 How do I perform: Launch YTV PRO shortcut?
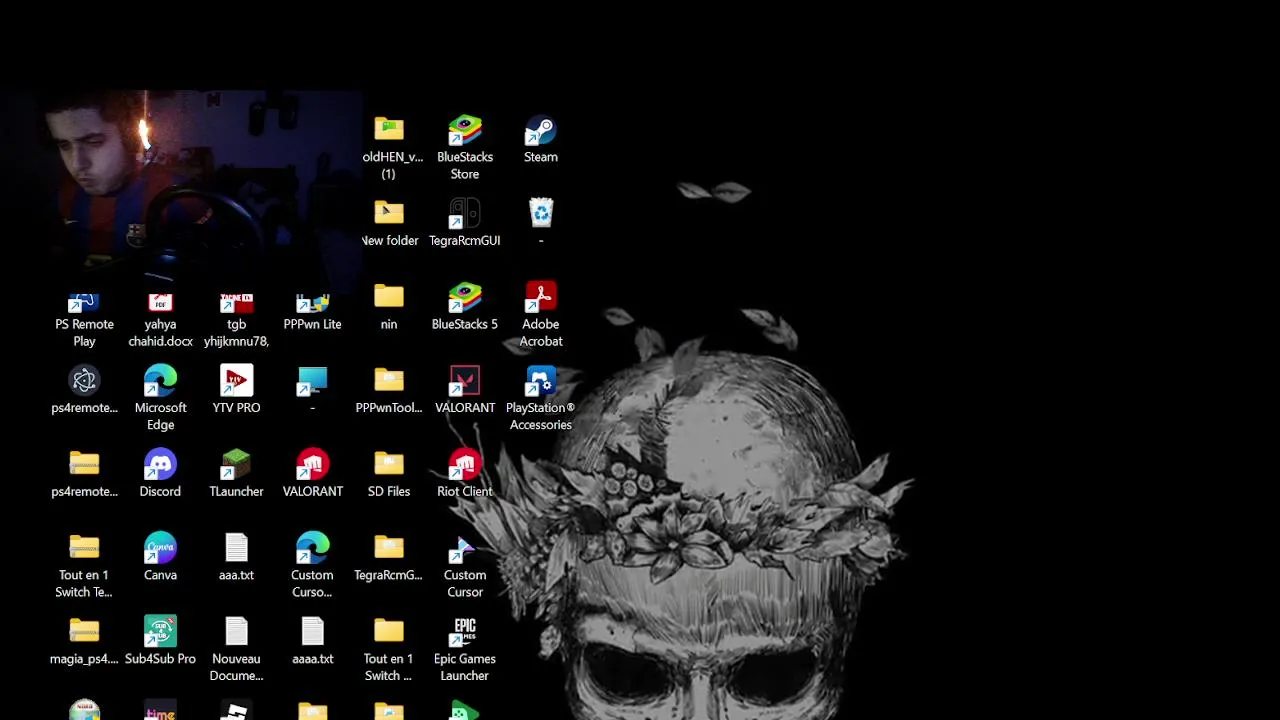pyautogui.click(x=236, y=390)
